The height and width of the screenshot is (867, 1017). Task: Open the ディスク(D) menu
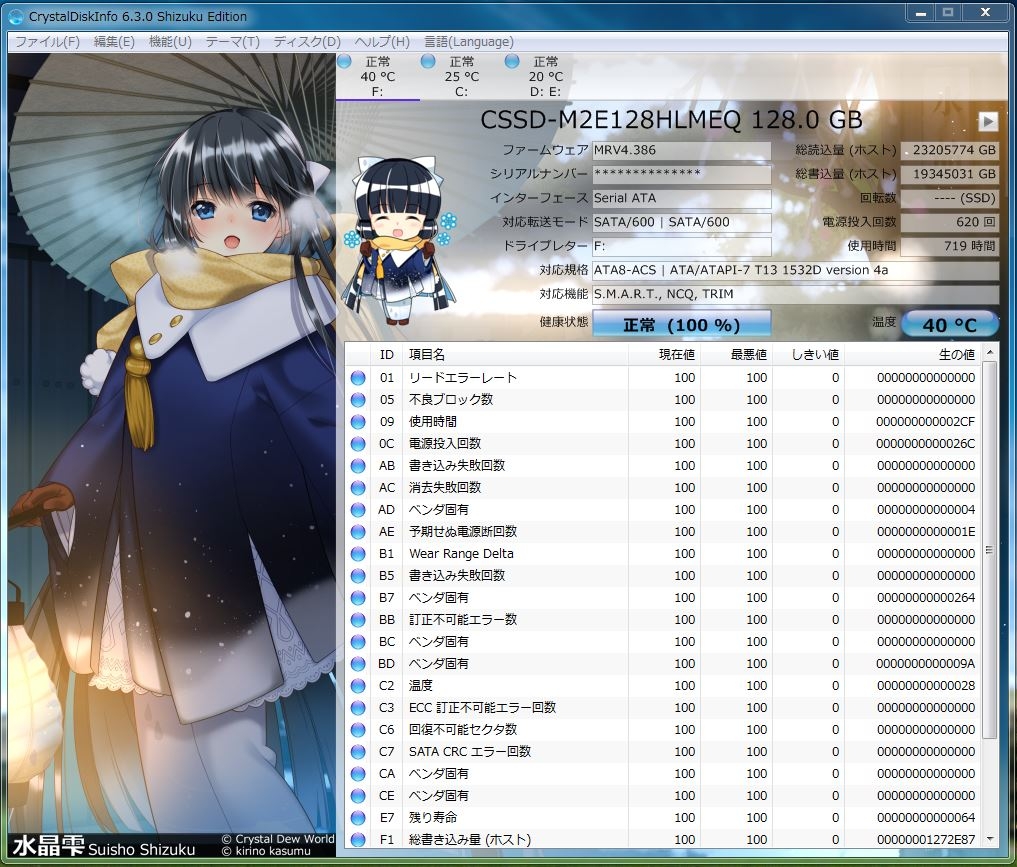(307, 42)
